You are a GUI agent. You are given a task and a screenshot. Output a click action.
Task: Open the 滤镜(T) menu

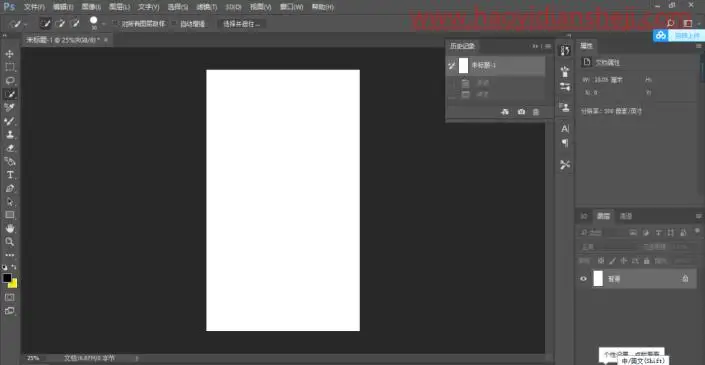tap(207, 7)
